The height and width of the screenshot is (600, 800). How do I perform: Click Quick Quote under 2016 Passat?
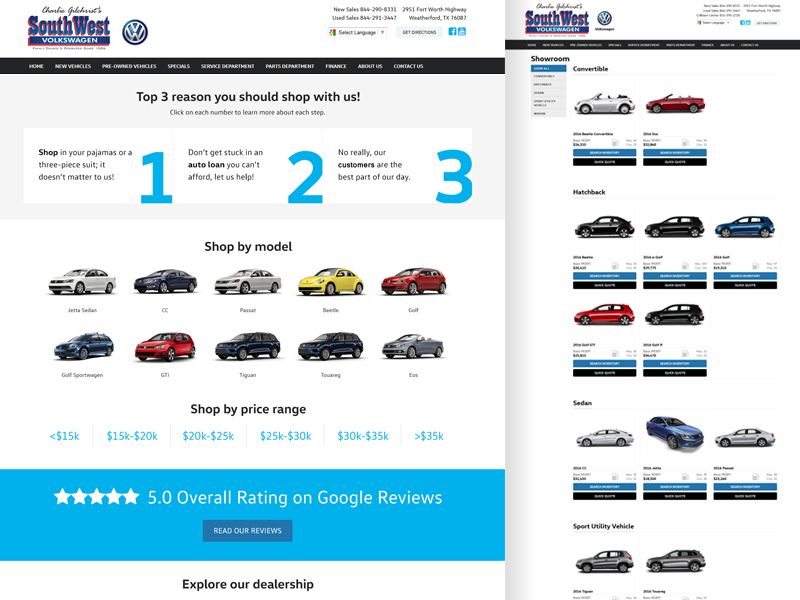click(x=745, y=496)
